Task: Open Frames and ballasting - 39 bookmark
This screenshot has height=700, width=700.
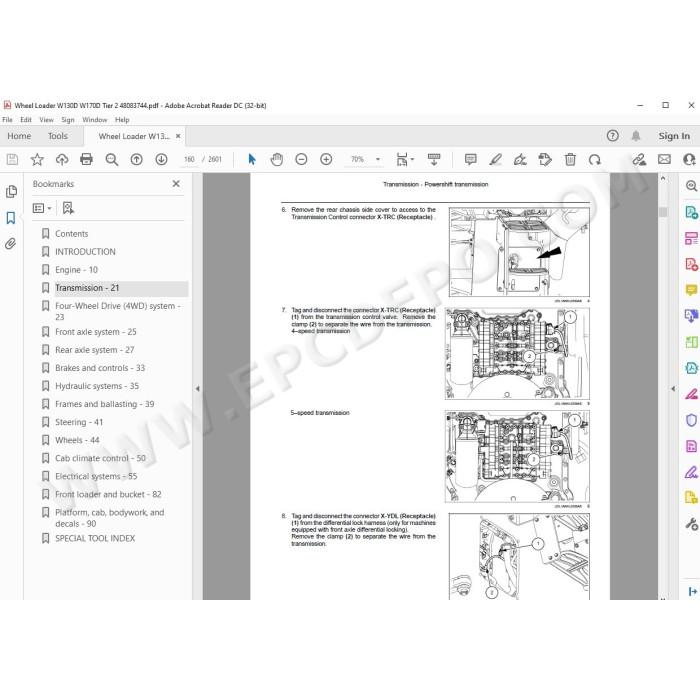Action: (x=104, y=404)
